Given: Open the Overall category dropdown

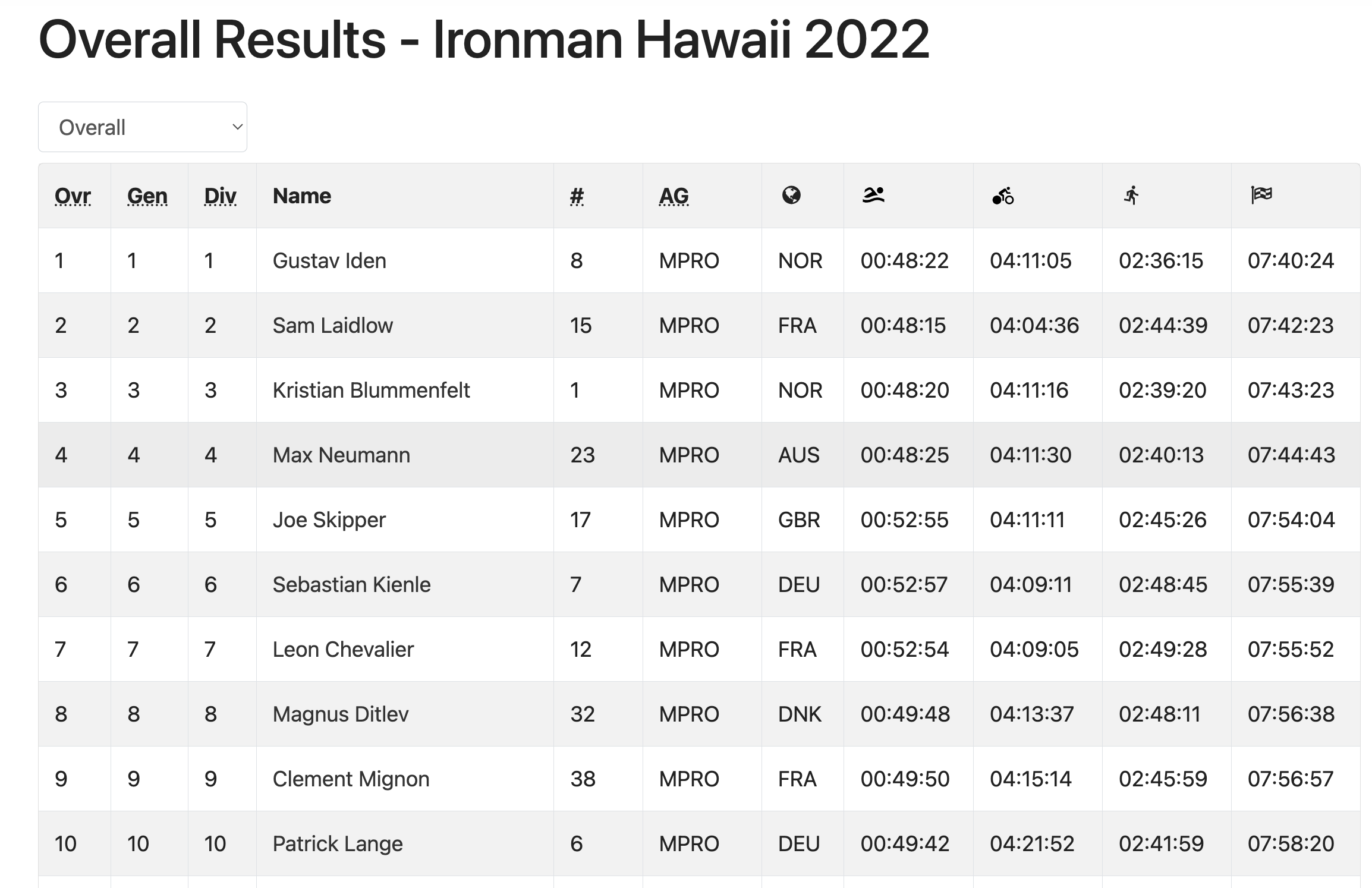Looking at the screenshot, I should (143, 127).
